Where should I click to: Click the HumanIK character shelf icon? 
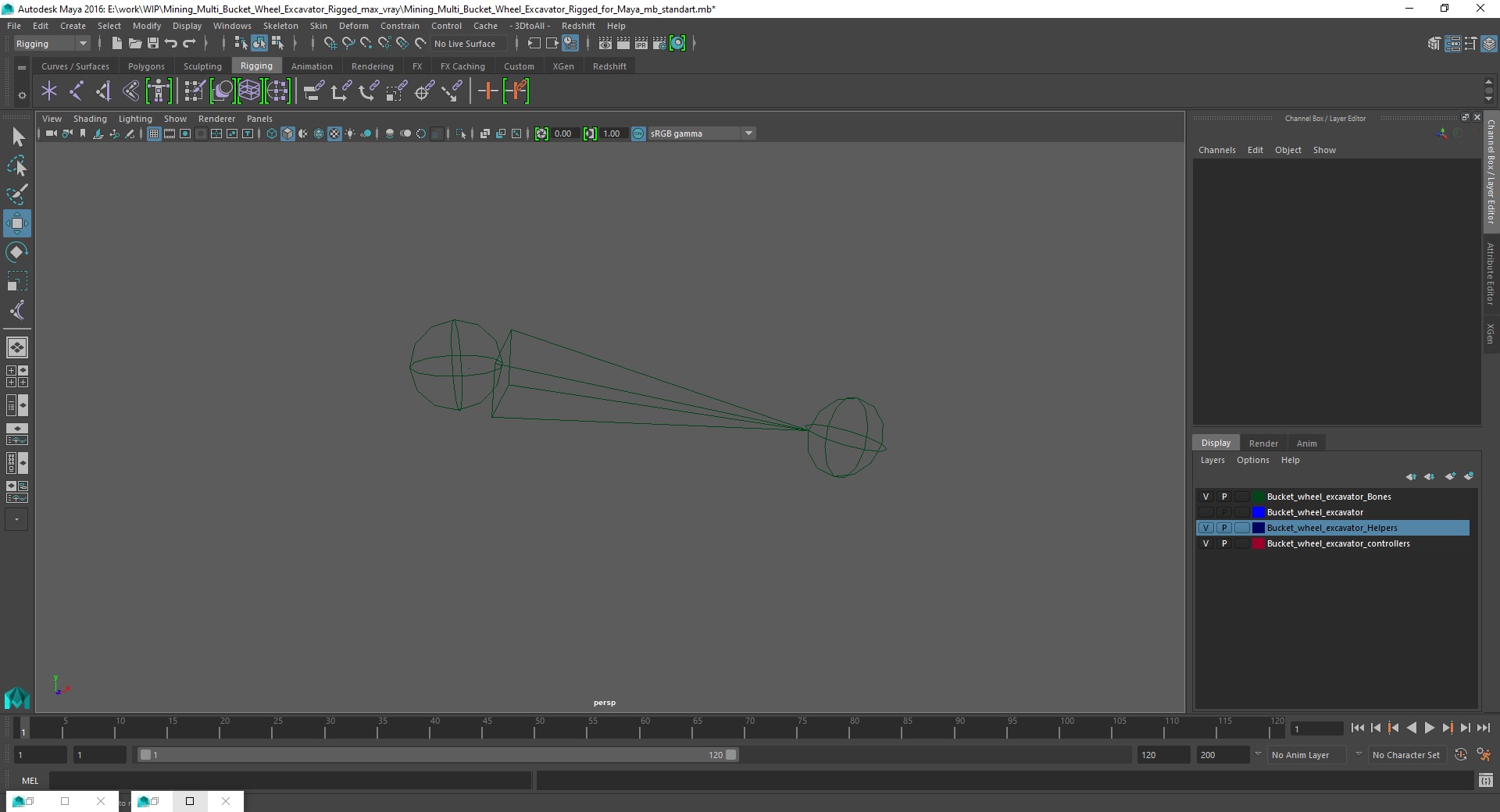[159, 91]
